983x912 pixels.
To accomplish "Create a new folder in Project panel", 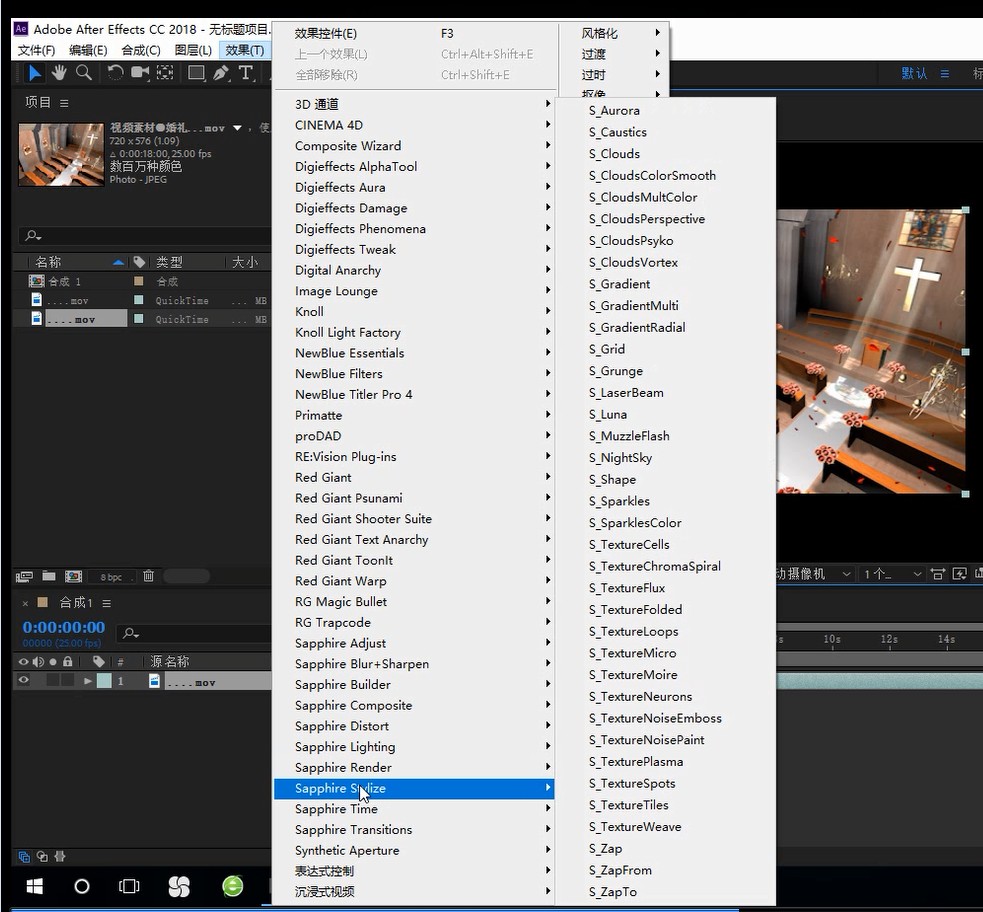I will pyautogui.click(x=49, y=575).
